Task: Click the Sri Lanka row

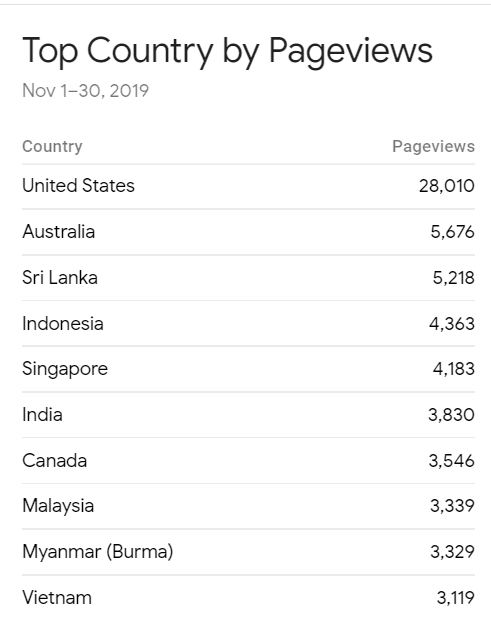Action: (248, 278)
